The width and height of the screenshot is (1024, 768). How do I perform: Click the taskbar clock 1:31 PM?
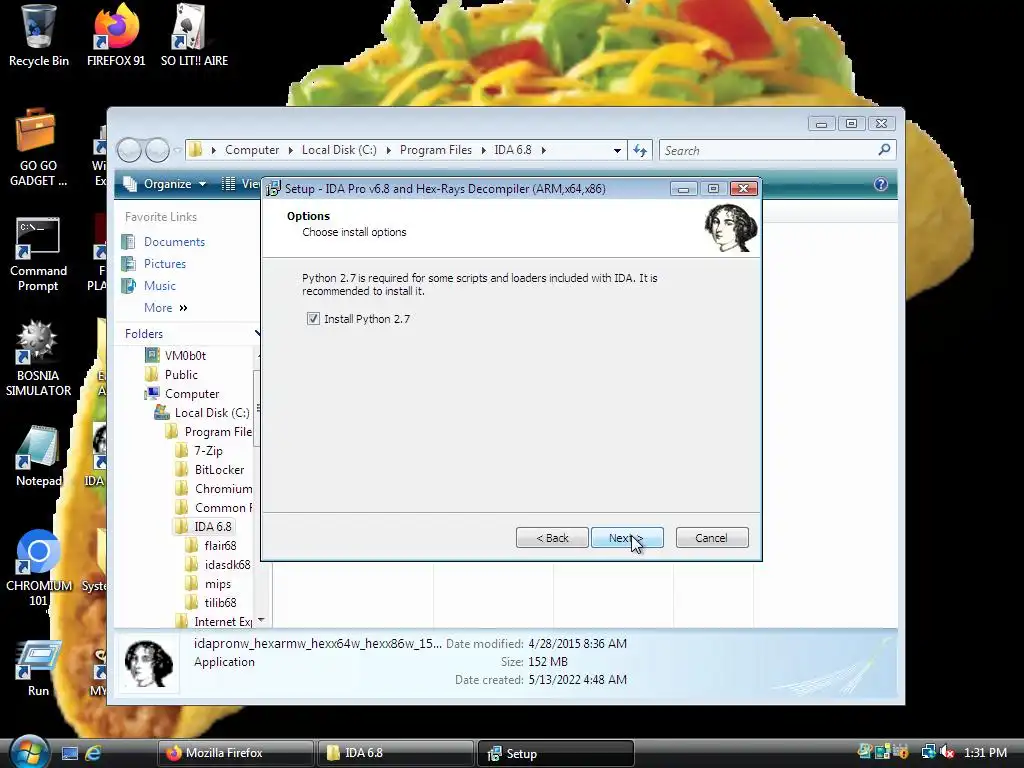tap(985, 752)
